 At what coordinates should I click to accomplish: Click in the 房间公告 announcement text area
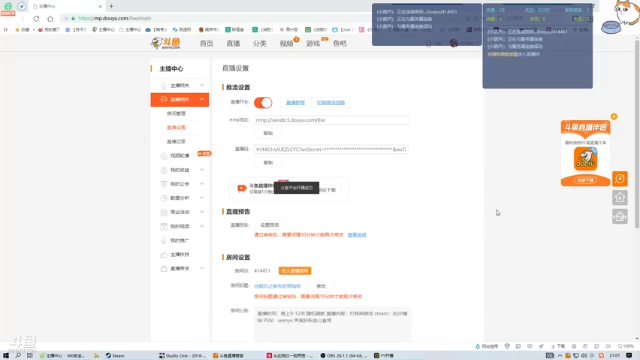tap(333, 323)
